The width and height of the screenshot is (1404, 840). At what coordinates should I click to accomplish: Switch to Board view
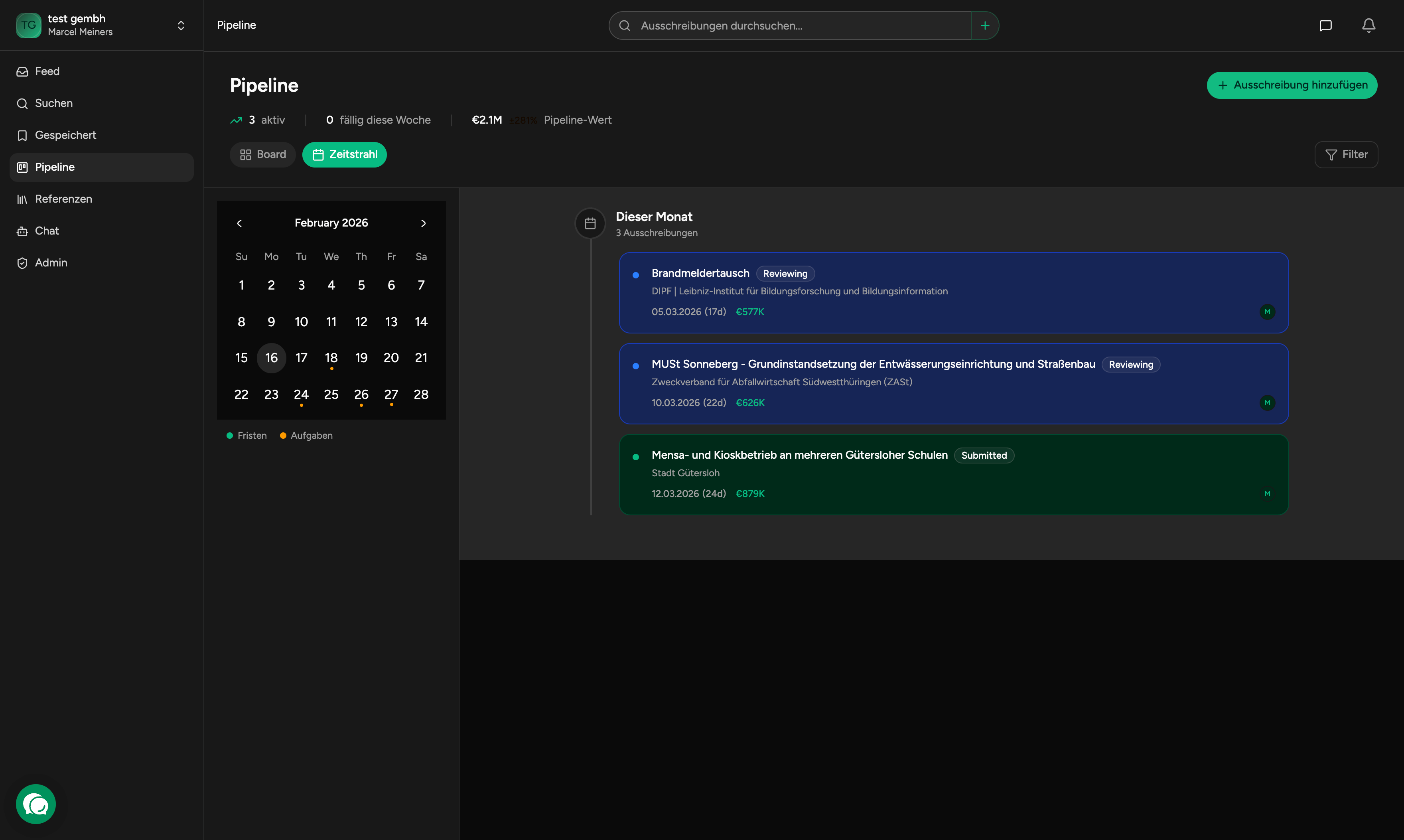[262, 154]
